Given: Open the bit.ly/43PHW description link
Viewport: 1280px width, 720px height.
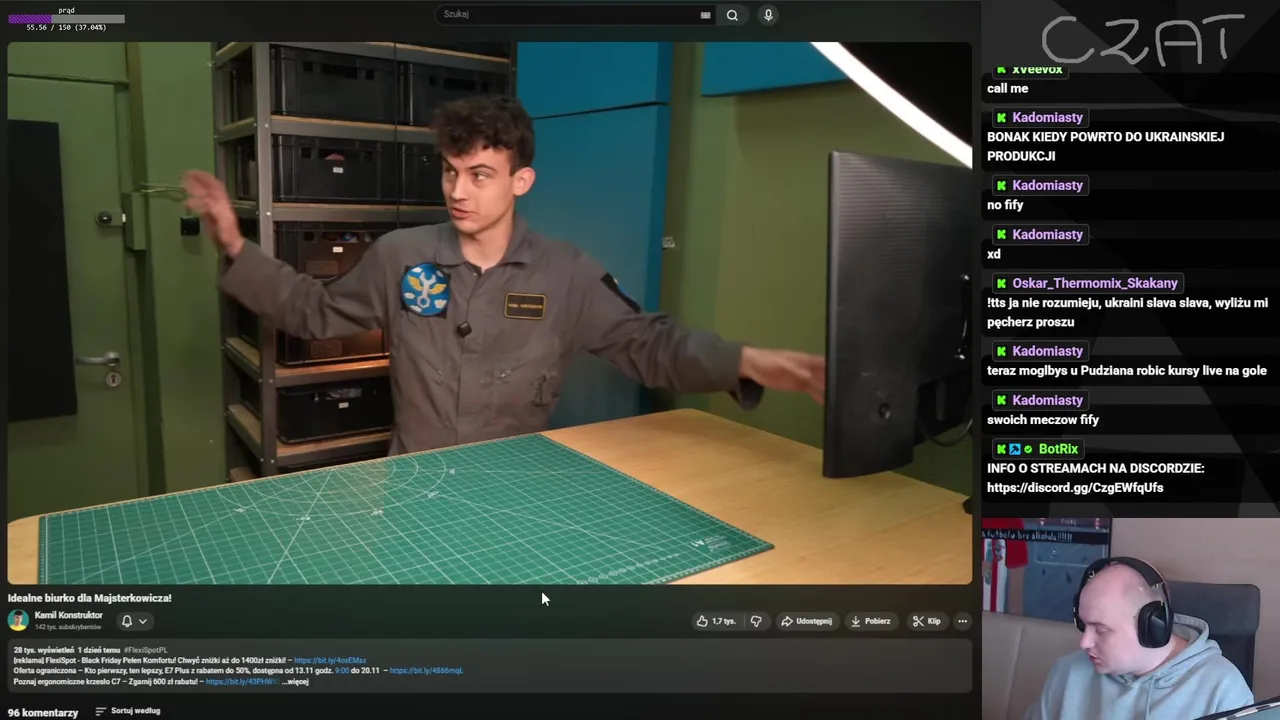Looking at the screenshot, I should (x=242, y=682).
